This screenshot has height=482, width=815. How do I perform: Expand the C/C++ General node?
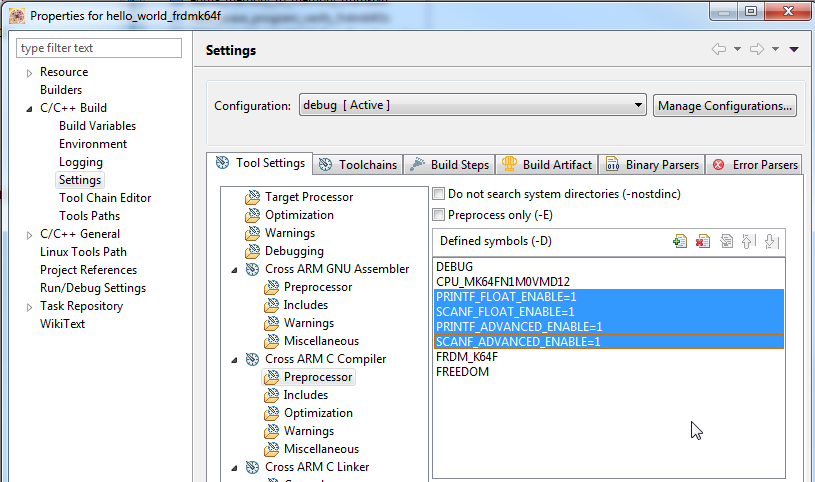pyautogui.click(x=30, y=234)
